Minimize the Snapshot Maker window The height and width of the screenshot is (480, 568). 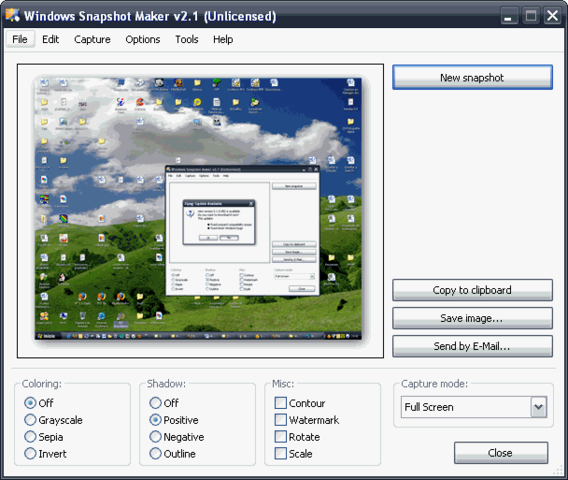[509, 16]
